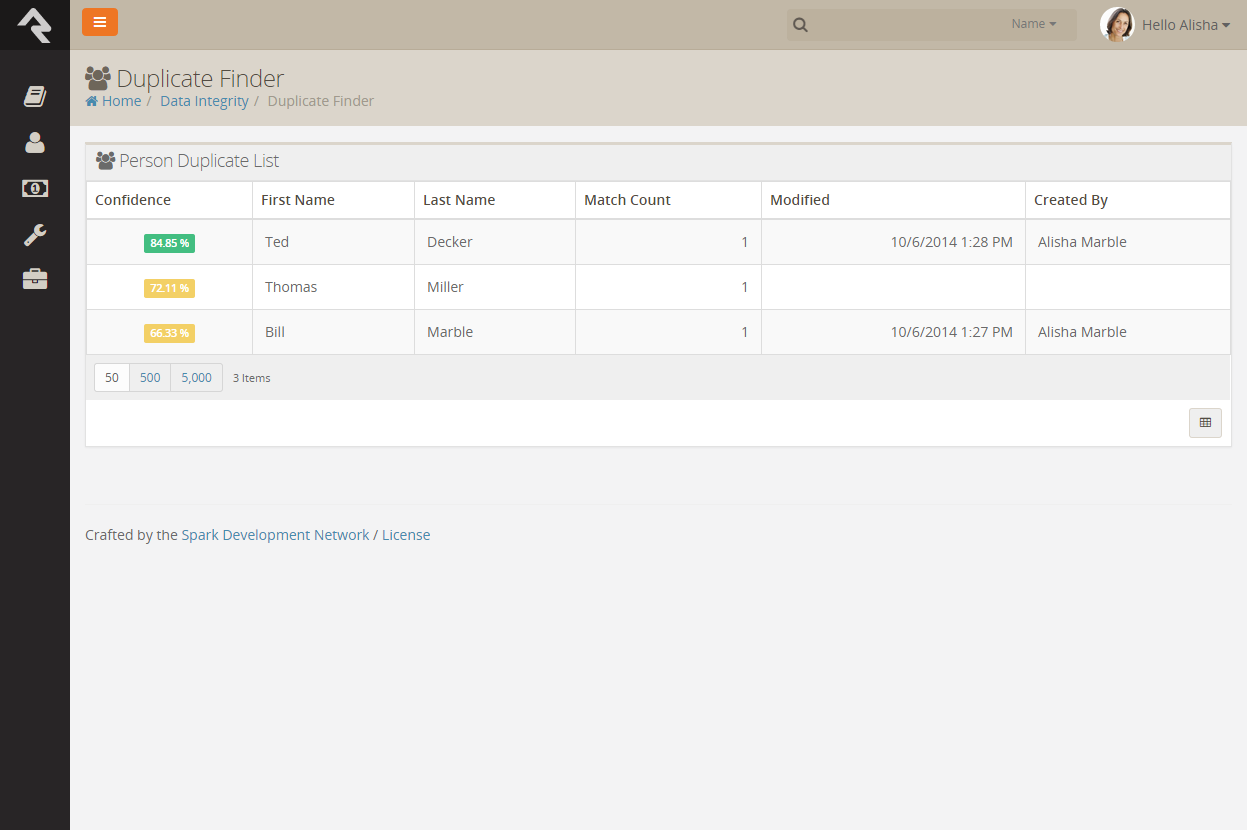Open Spark Development Network link
This screenshot has height=830, width=1247.
[x=275, y=535]
